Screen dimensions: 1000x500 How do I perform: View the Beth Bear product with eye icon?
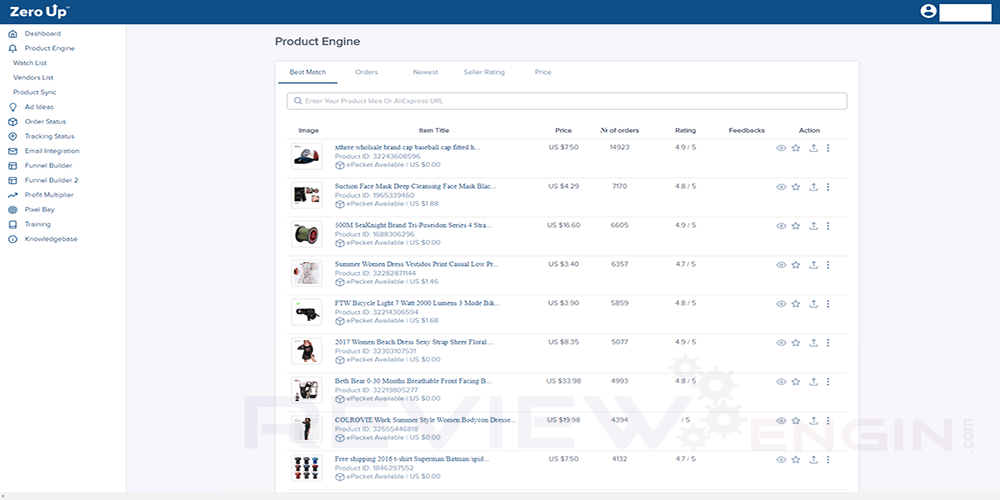(x=781, y=381)
